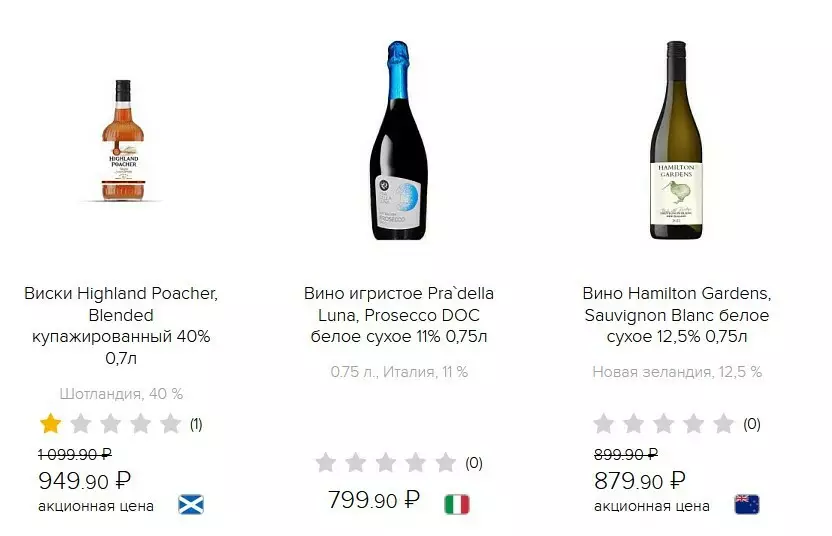Open Hamilton Gardens wine bottle image
This screenshot has width=832, height=536.
[677, 141]
